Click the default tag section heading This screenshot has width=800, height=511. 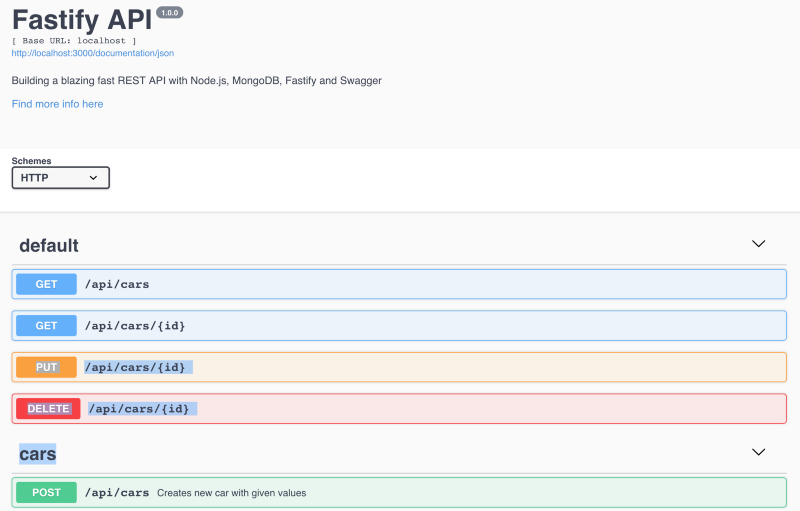(x=49, y=245)
